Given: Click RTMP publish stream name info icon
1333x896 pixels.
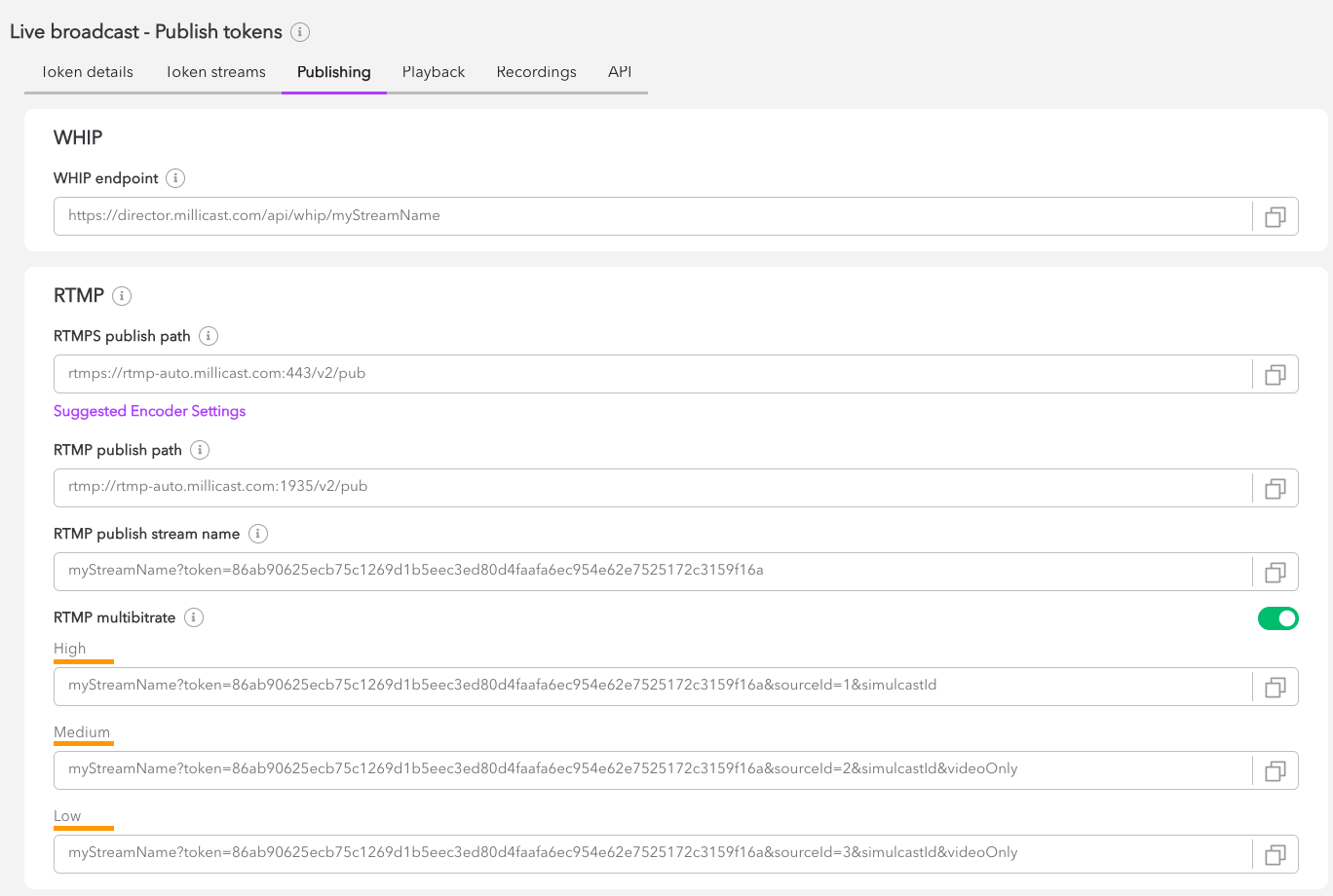Looking at the screenshot, I should (x=258, y=534).
